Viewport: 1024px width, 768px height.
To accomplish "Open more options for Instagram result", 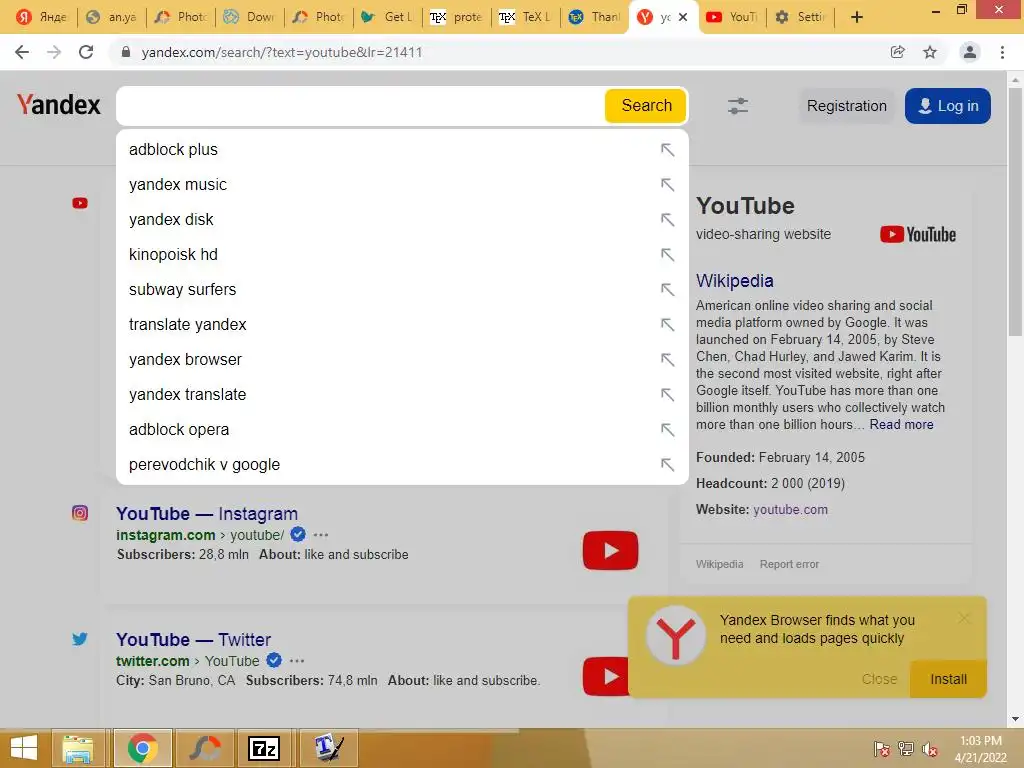I will tap(321, 535).
